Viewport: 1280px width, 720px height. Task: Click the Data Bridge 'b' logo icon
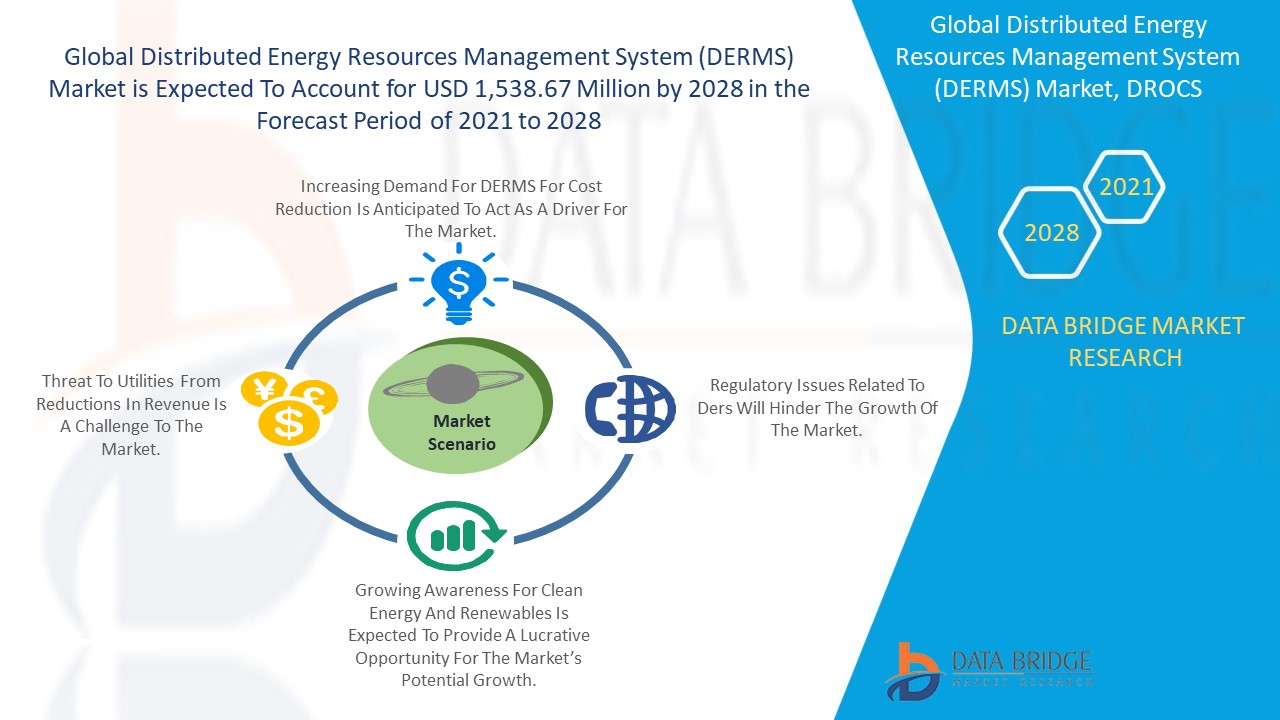(912, 670)
